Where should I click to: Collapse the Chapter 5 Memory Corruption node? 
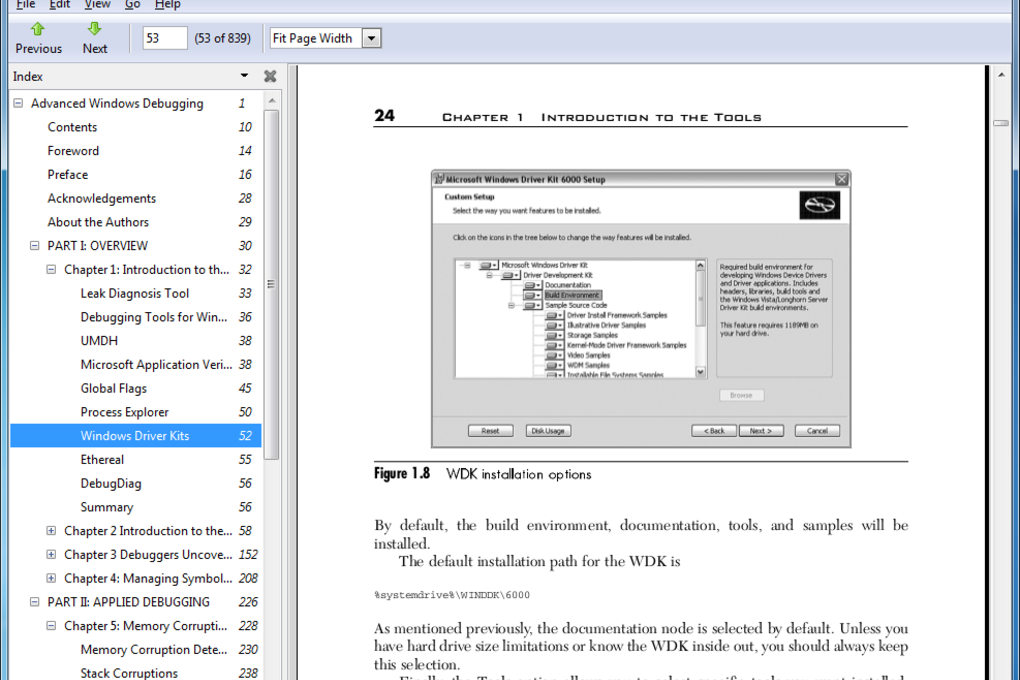pyautogui.click(x=51, y=625)
